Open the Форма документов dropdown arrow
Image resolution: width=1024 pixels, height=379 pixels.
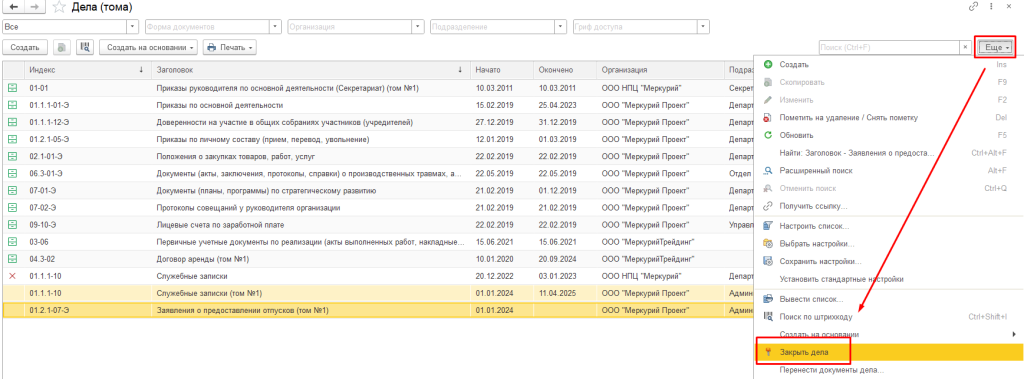(x=276, y=27)
